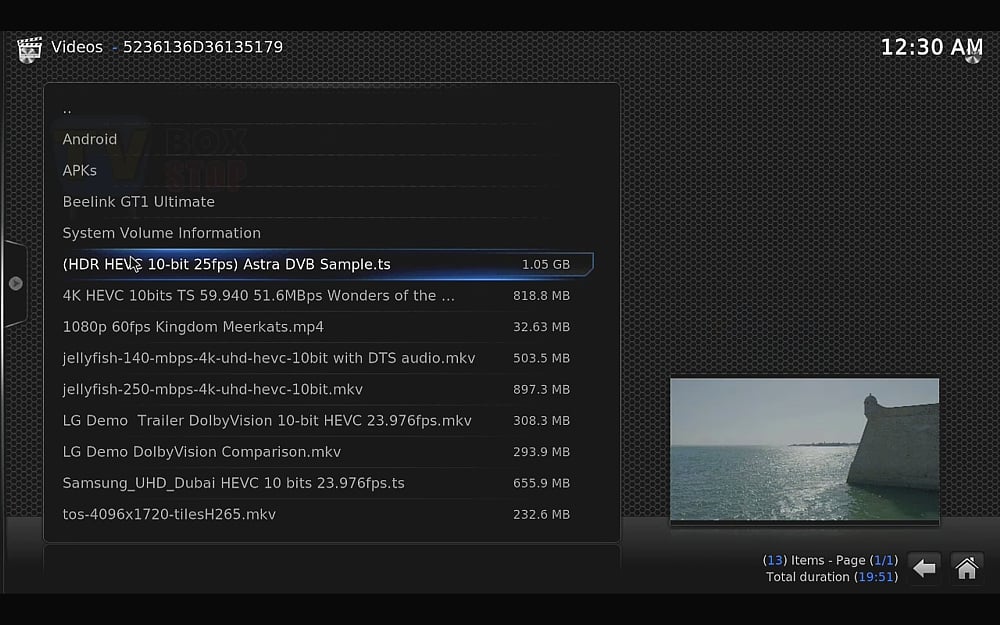Click the (13) Items page indicator
Screen dimensions: 1000x625
click(x=830, y=560)
